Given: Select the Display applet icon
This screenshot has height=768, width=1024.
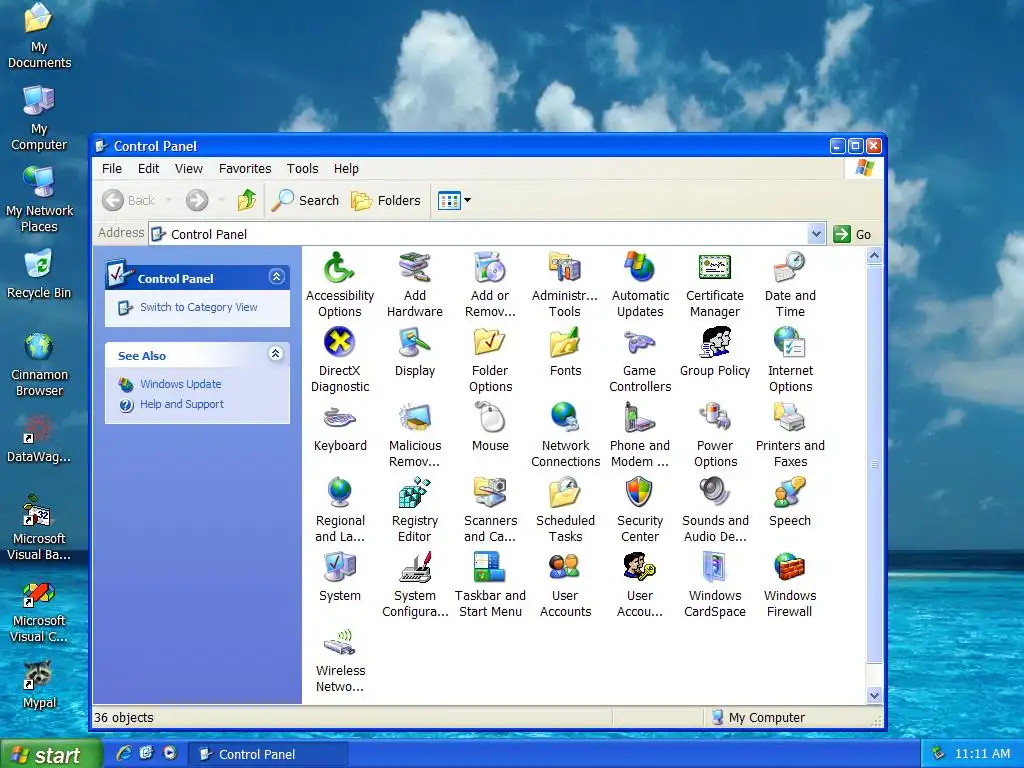Looking at the screenshot, I should point(415,342).
